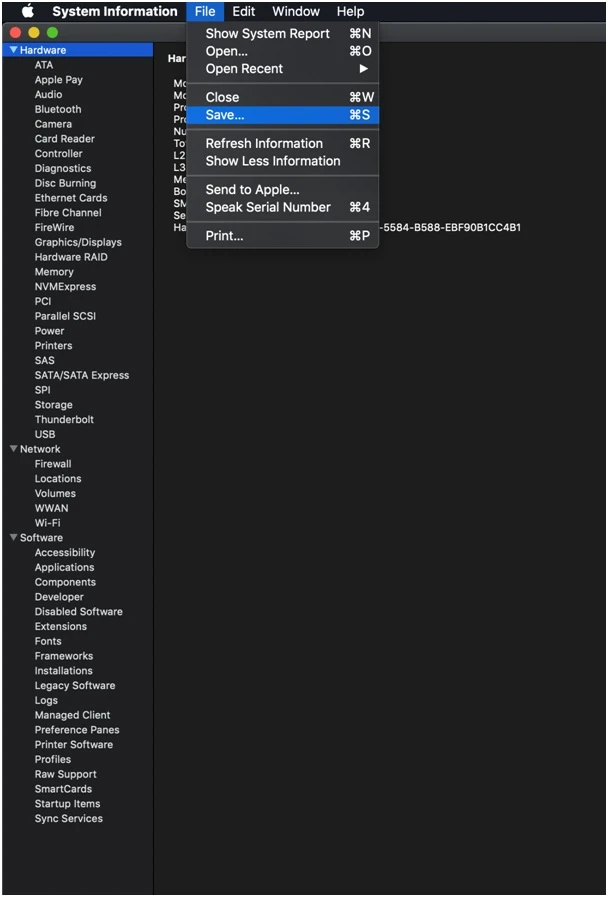Open the Wi-Fi network entry
Screen dimensions: 608x897
(47, 523)
